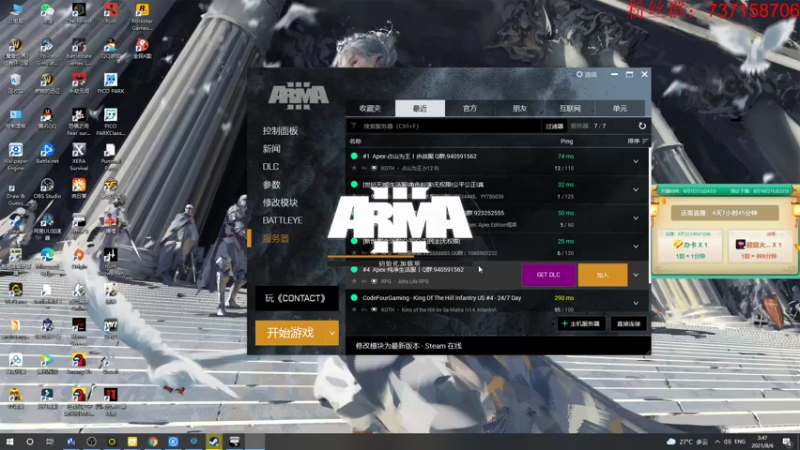The height and width of the screenshot is (450, 800).
Task: Switch to the 官方 tab
Action: [470, 108]
